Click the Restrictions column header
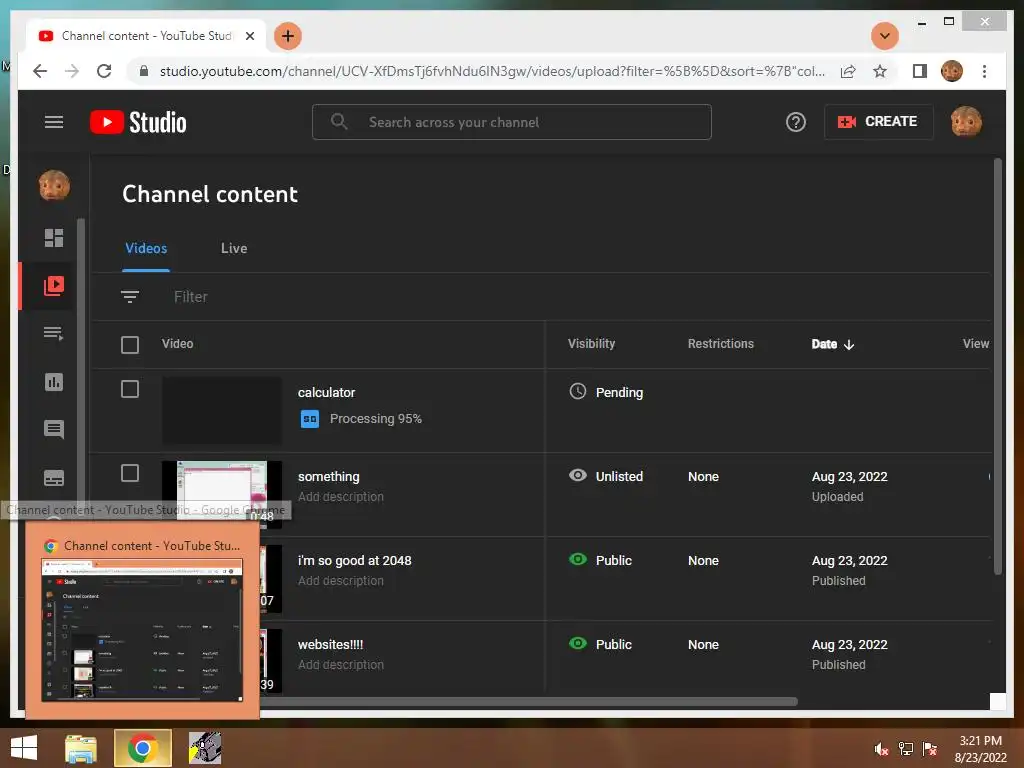 [720, 344]
